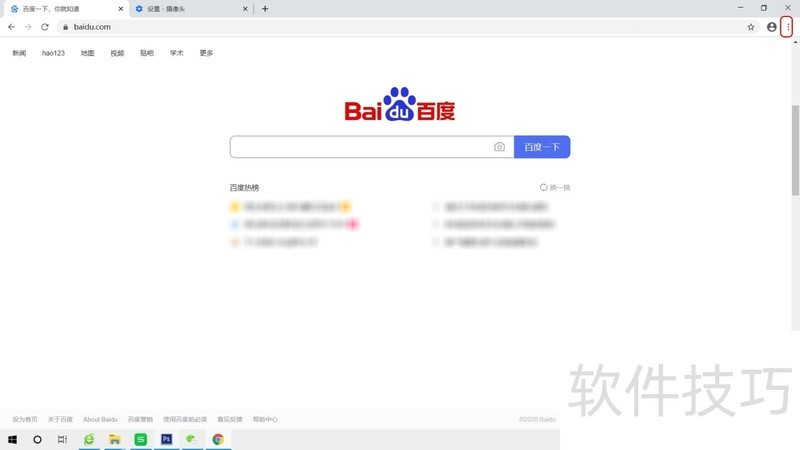Open Chrome's three-dot menu
The width and height of the screenshot is (800, 450).
(x=788, y=27)
